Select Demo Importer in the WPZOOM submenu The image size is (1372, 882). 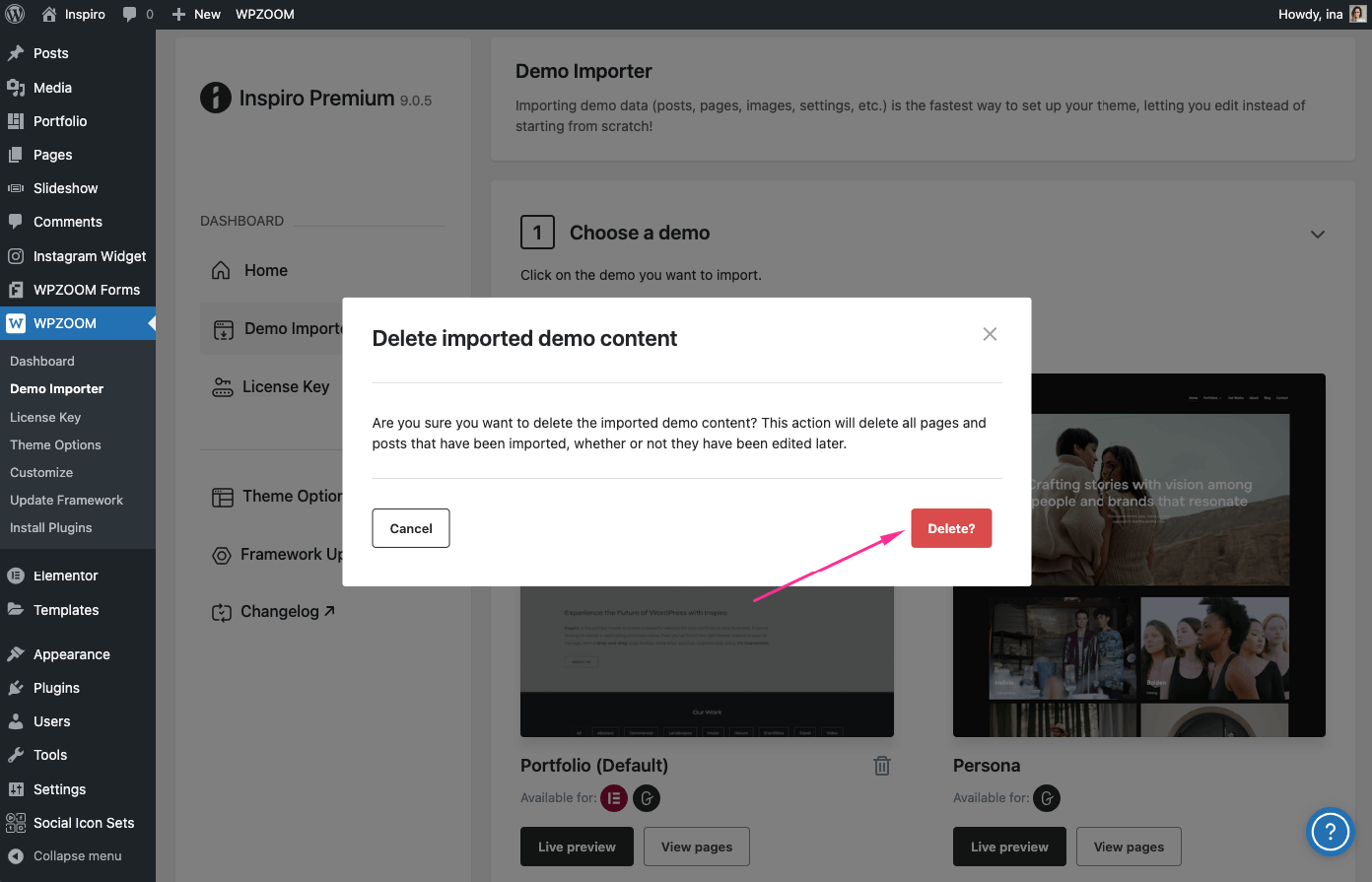pyautogui.click(x=57, y=389)
